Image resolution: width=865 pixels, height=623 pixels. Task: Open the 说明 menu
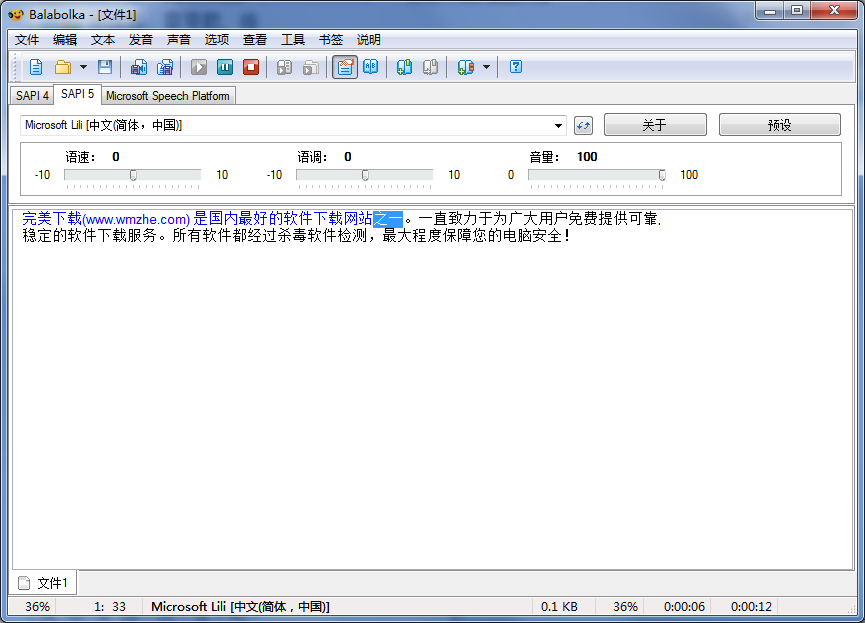pyautogui.click(x=369, y=40)
